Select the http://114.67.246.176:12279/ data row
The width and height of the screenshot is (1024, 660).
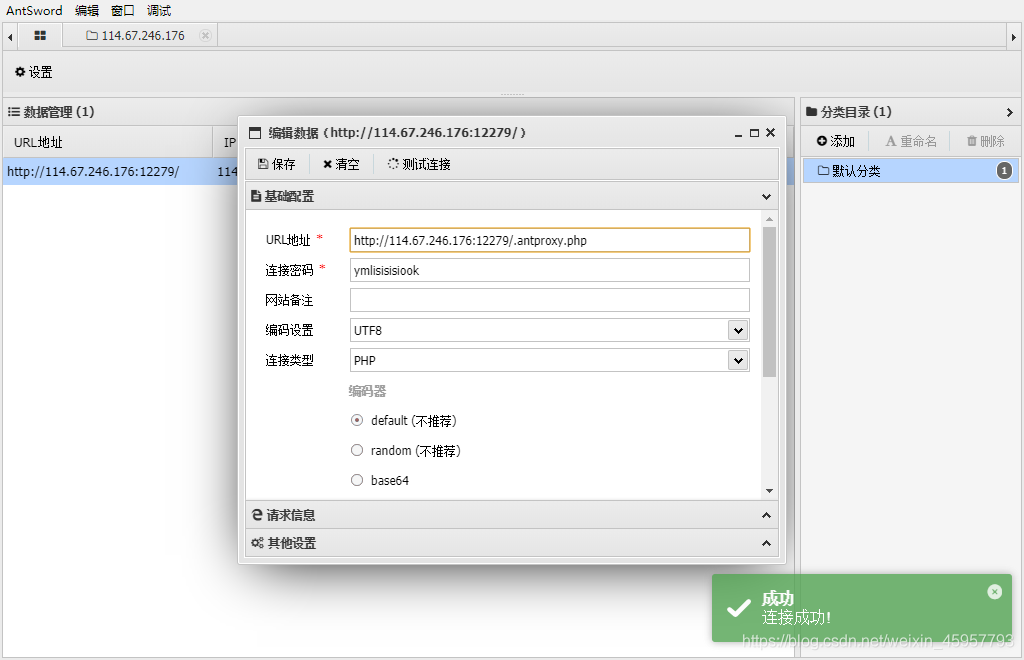coord(120,172)
